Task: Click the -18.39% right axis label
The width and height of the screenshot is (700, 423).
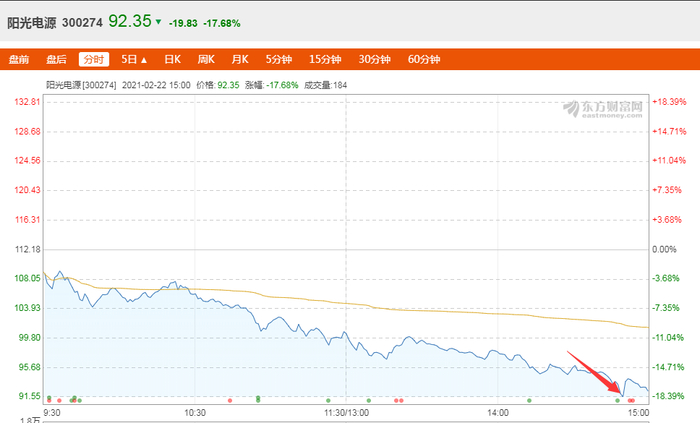Action: (x=668, y=396)
